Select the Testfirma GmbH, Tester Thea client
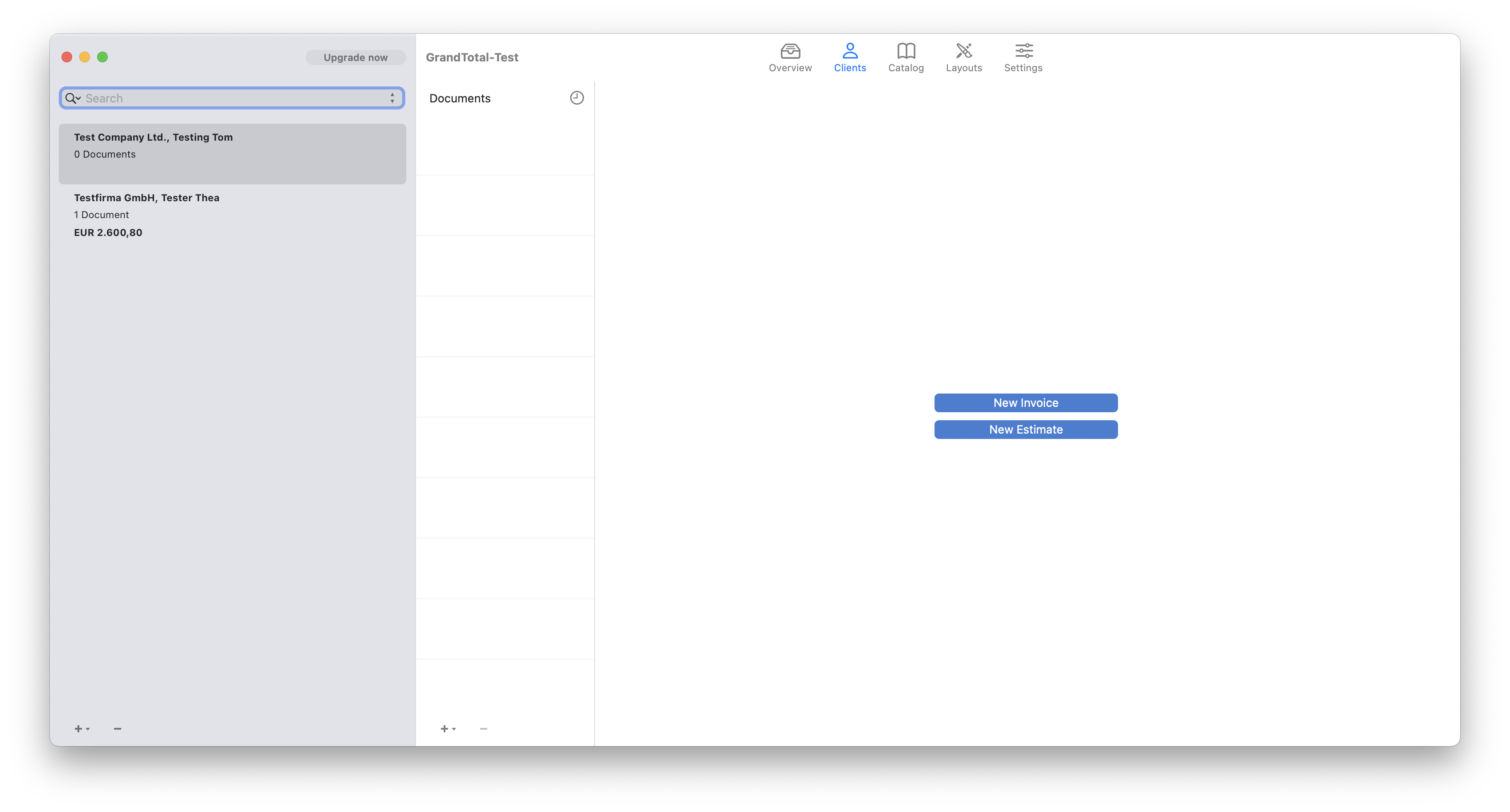This screenshot has height=812, width=1510. point(232,215)
